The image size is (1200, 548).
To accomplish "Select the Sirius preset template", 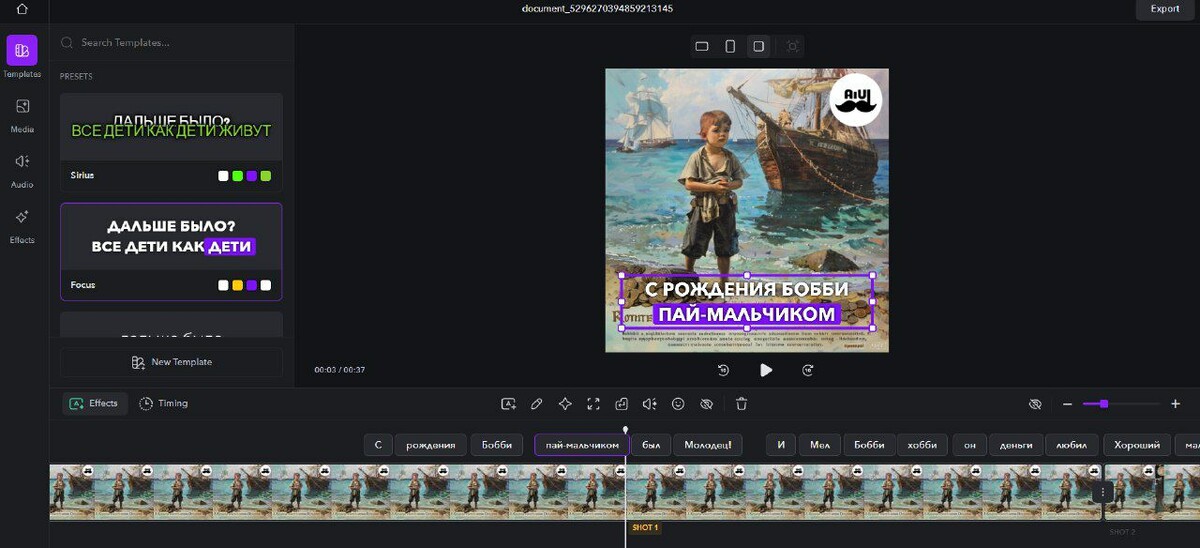I will (x=171, y=142).
